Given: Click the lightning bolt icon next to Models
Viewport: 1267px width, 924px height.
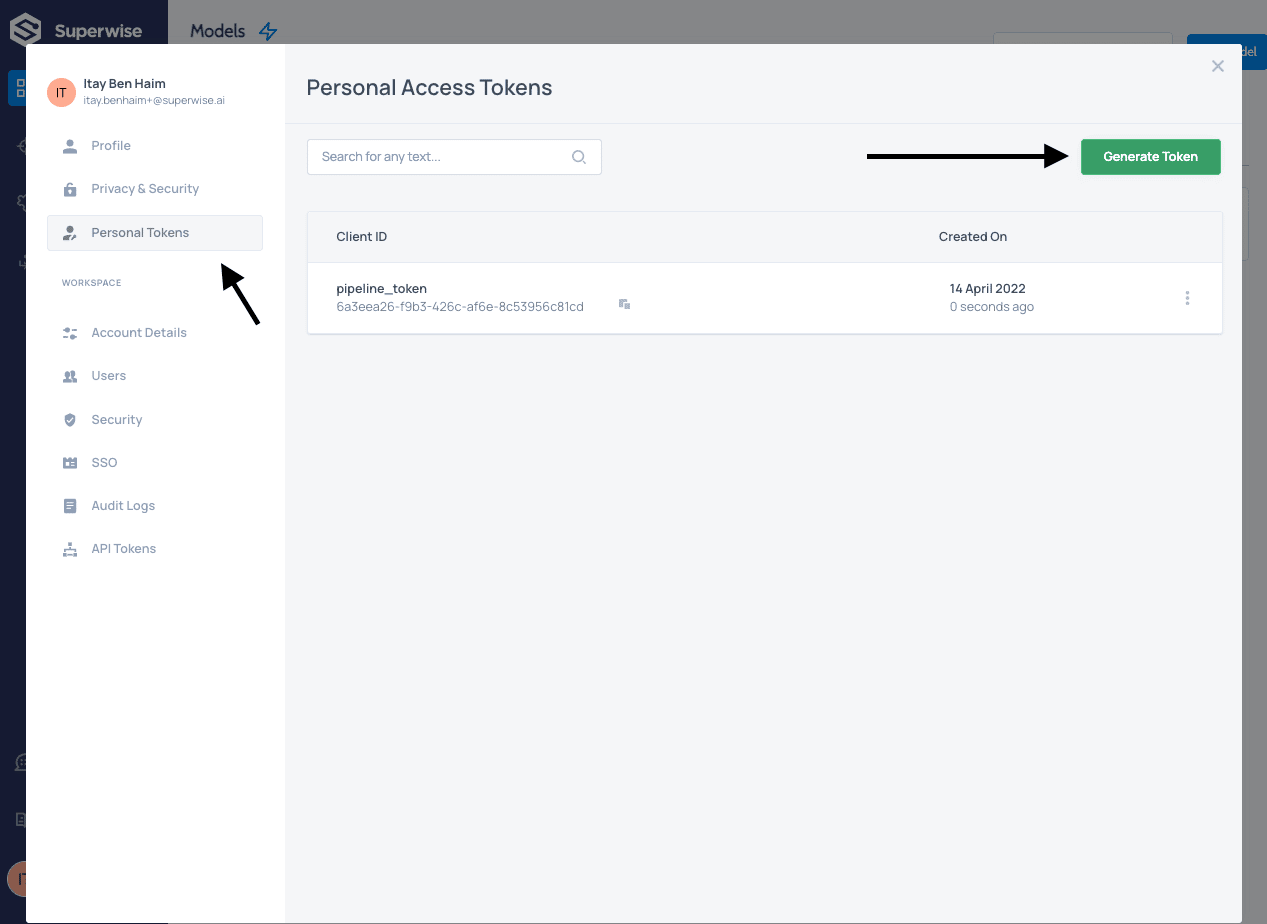Looking at the screenshot, I should (x=267, y=31).
